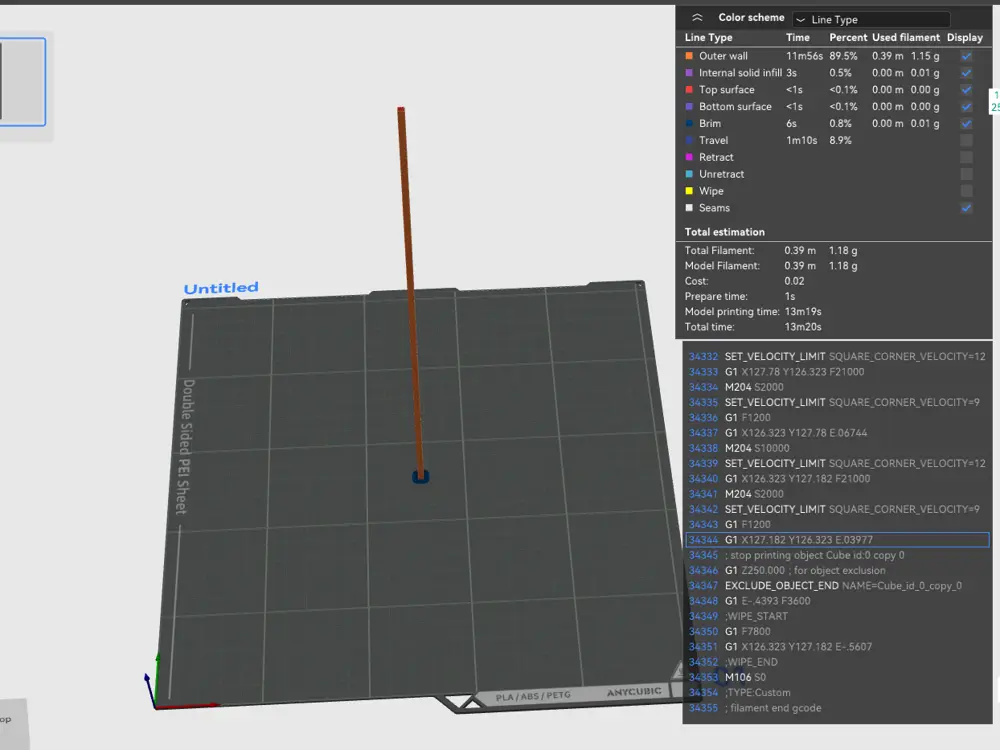Enable Unretract display checkbox
1000x750 pixels.
point(966,174)
